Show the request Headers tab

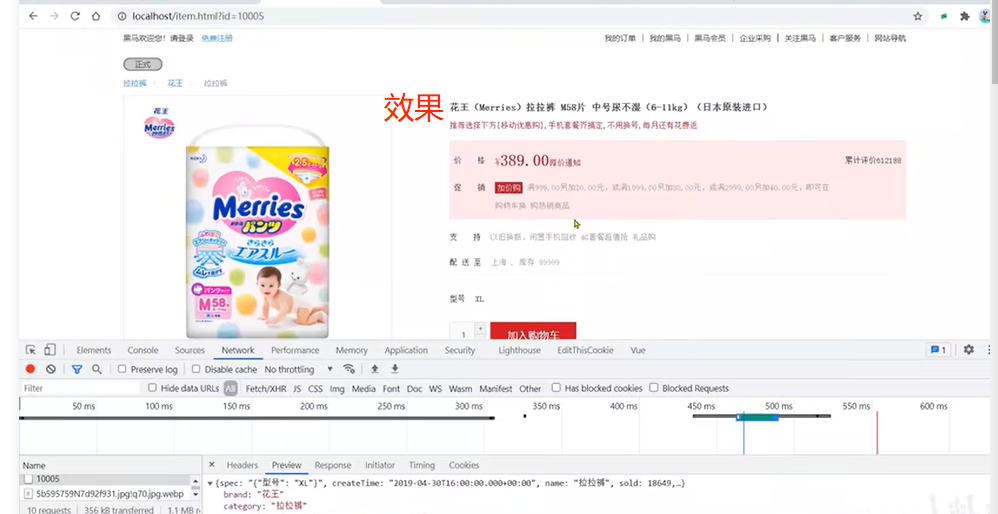[x=242, y=465]
